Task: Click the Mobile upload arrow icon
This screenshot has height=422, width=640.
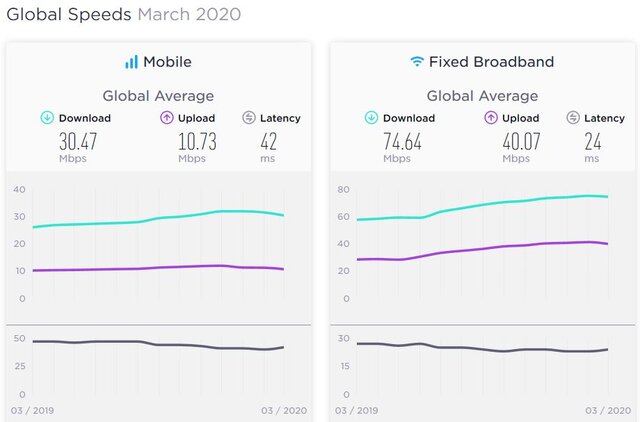Action: click(x=167, y=118)
